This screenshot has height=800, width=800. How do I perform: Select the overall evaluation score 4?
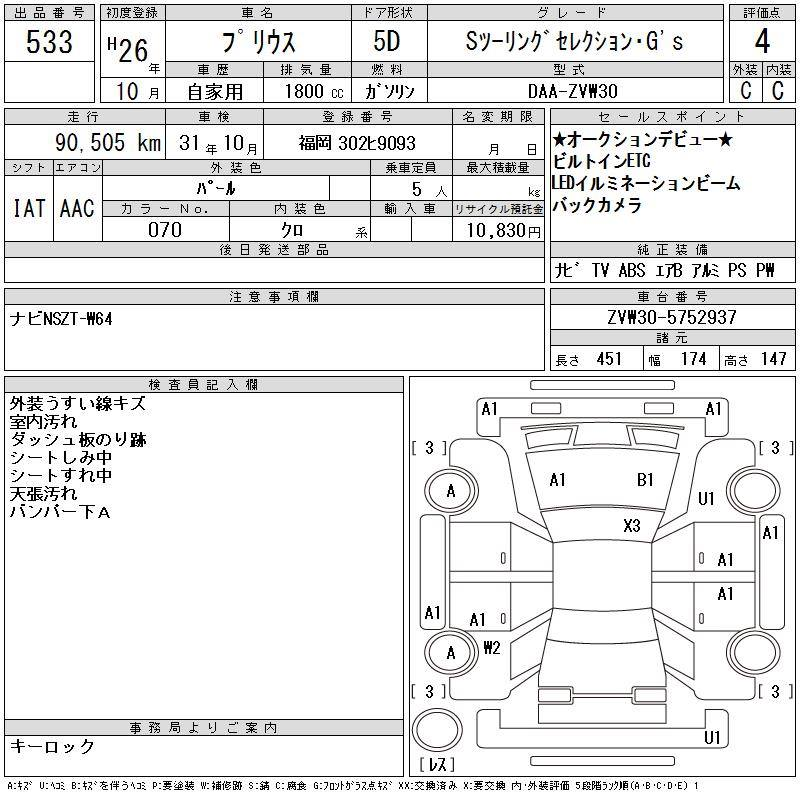click(x=762, y=41)
